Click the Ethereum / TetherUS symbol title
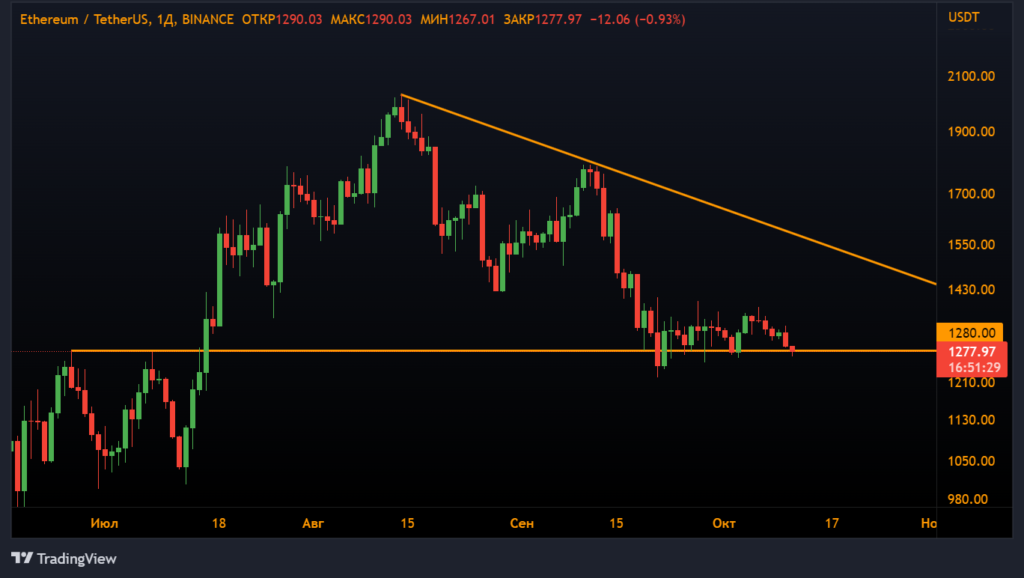This screenshot has height=578, width=1024. [85, 20]
